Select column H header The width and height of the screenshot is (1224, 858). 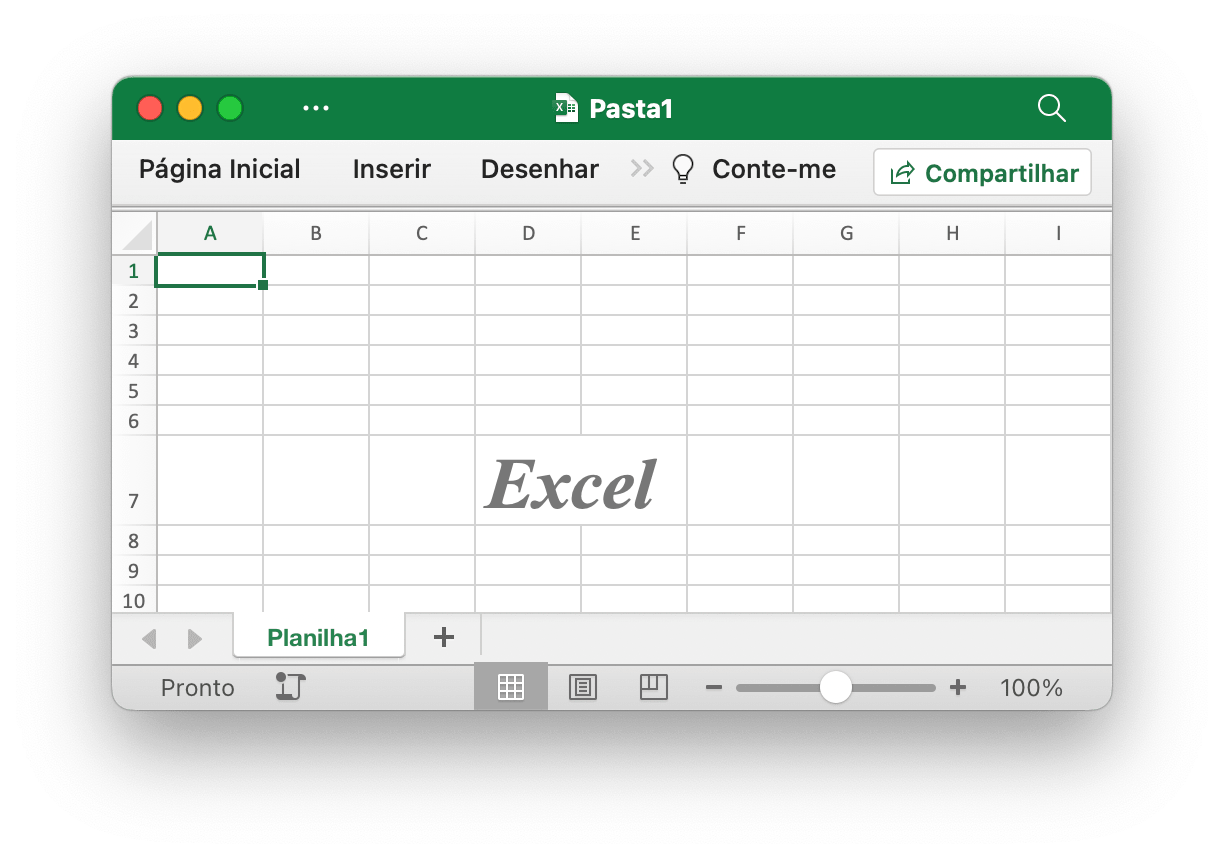[952, 234]
